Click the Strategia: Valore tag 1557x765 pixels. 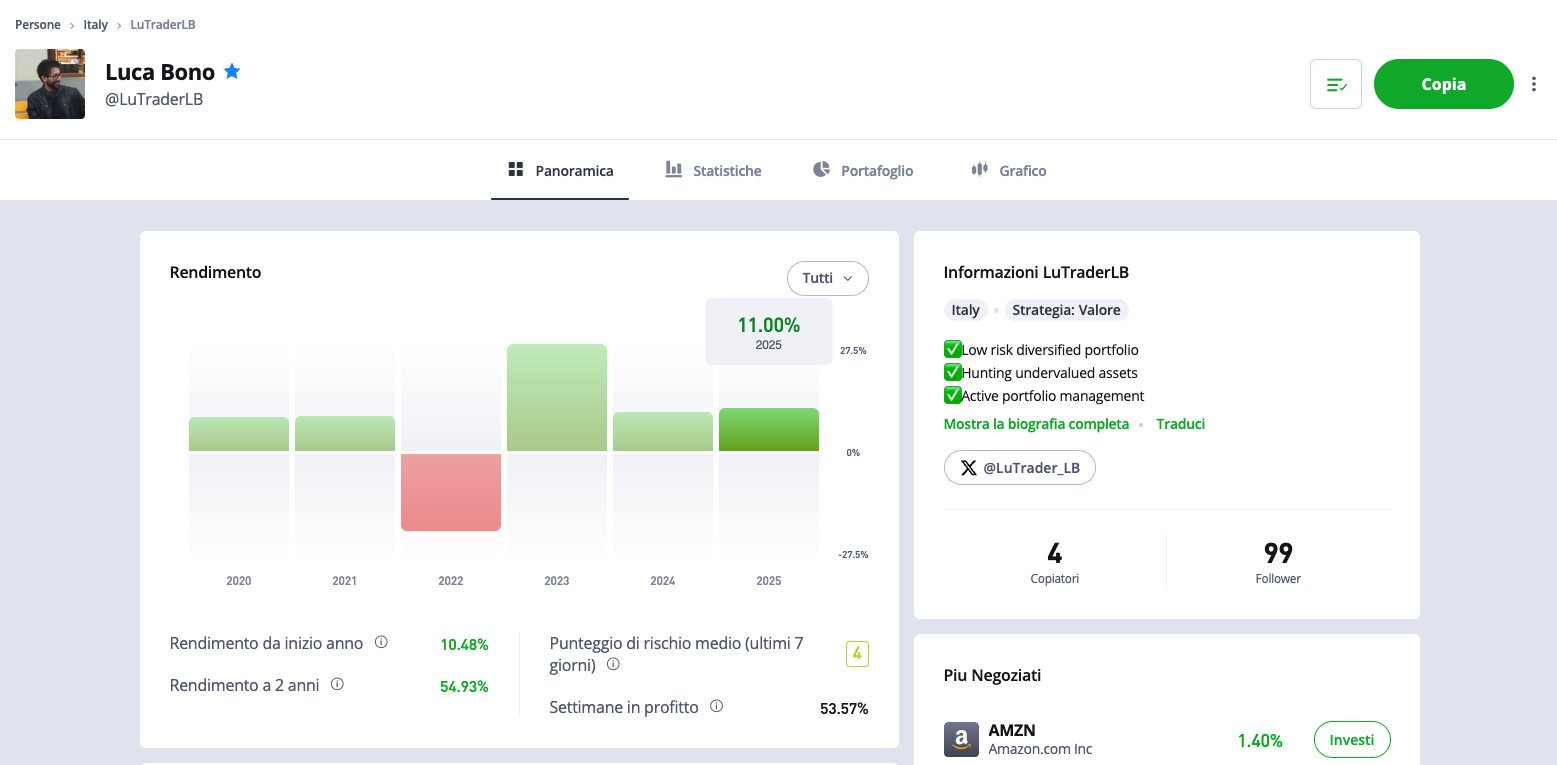tap(1066, 310)
